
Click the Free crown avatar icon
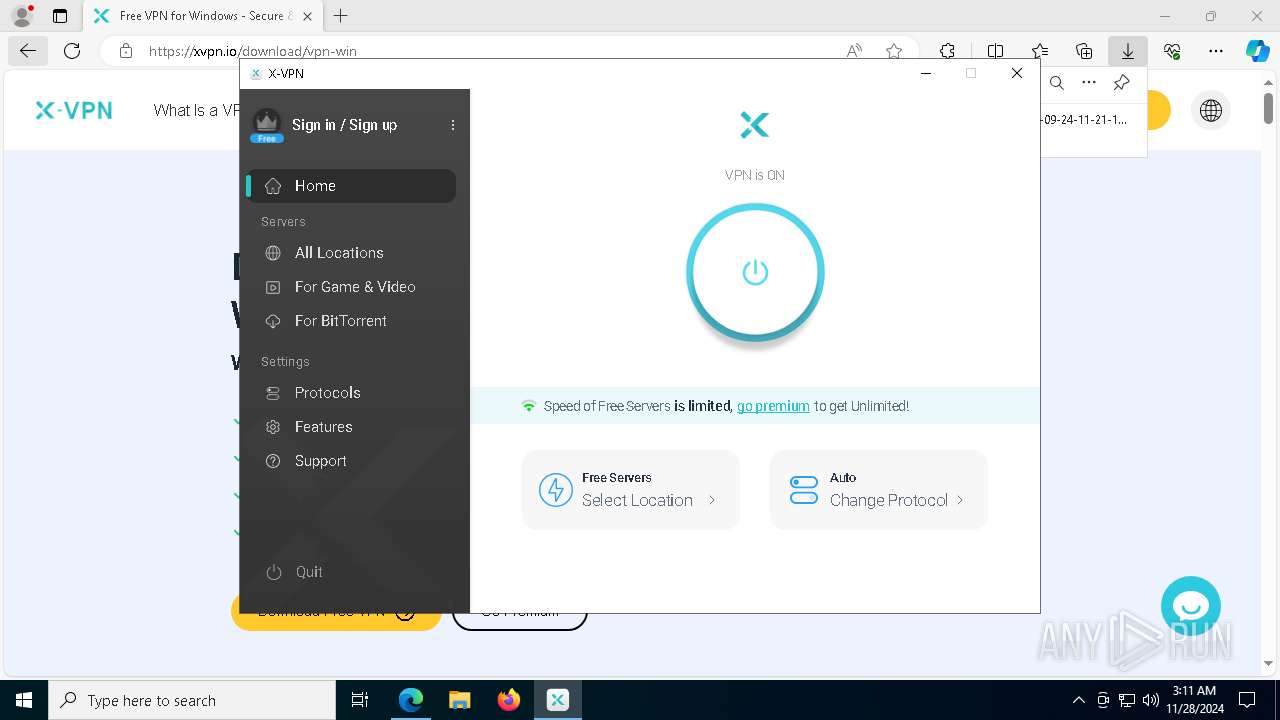pyautogui.click(x=267, y=125)
